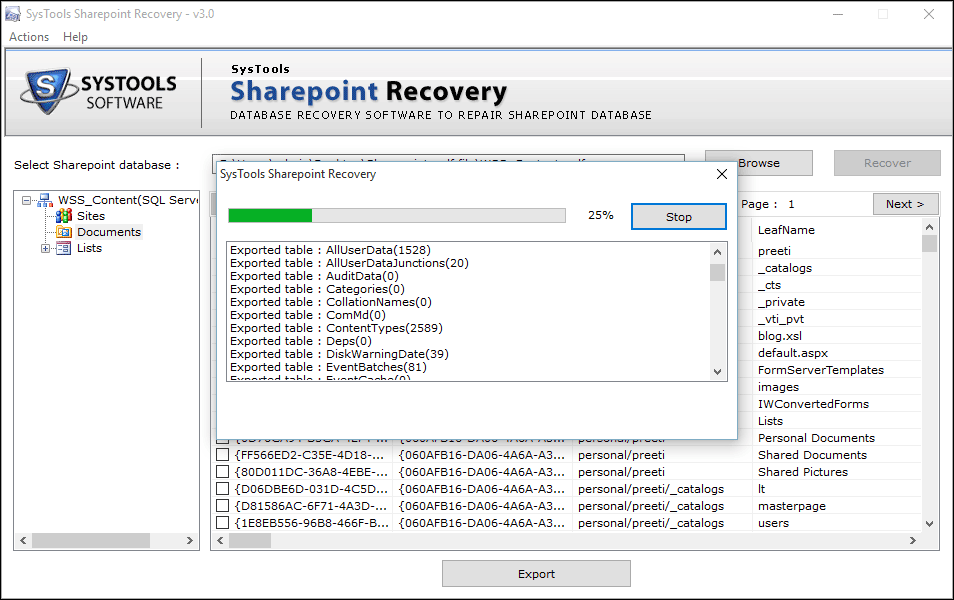The width and height of the screenshot is (954, 600).
Task: Select the 'Shared Documents' entry
Action: point(812,455)
